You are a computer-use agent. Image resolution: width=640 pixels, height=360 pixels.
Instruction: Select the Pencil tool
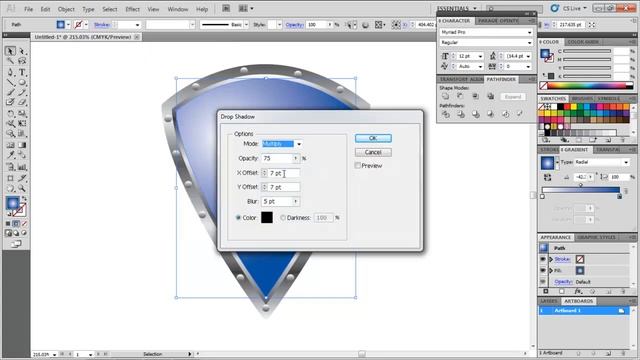coord(22,93)
